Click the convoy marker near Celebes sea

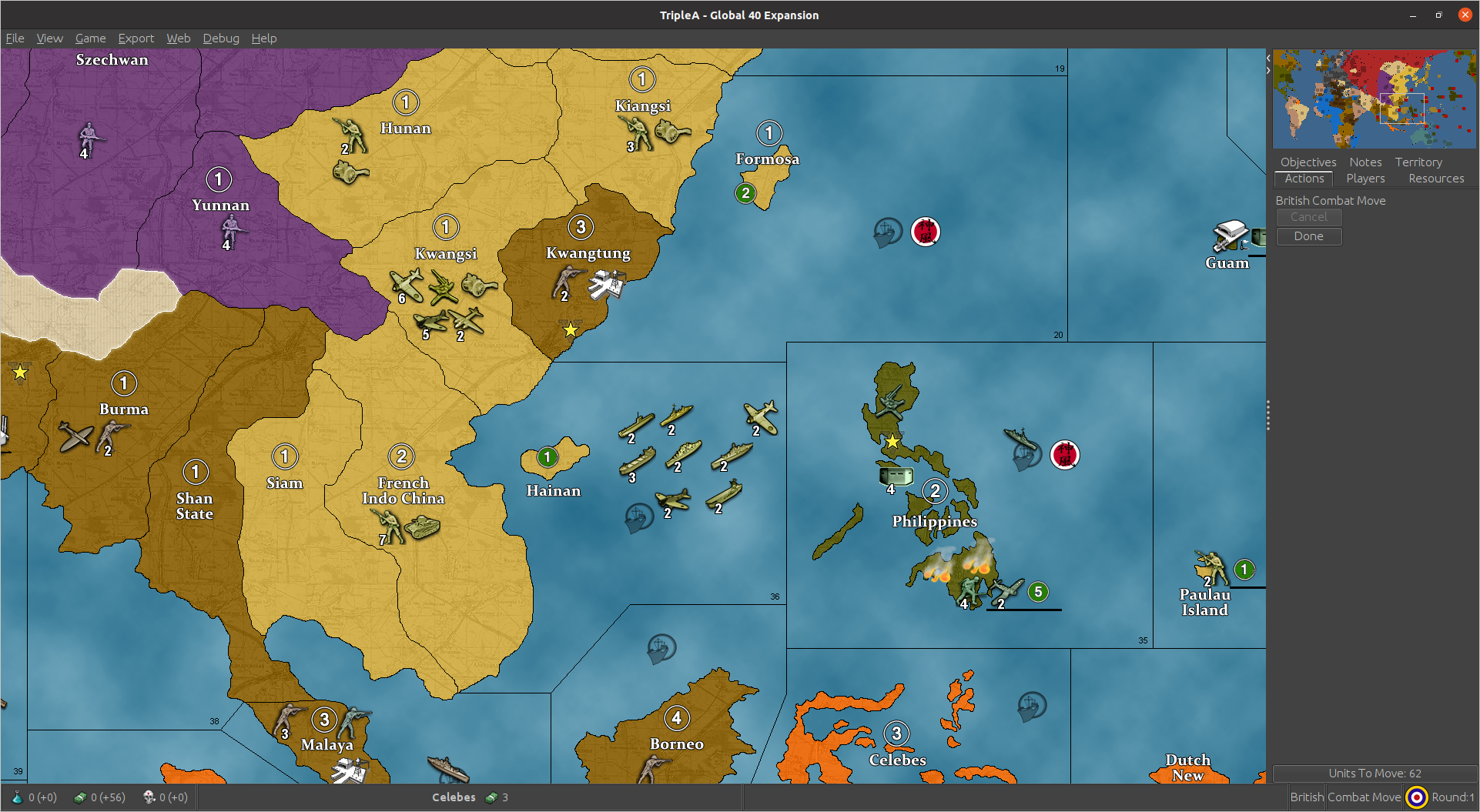click(1031, 706)
